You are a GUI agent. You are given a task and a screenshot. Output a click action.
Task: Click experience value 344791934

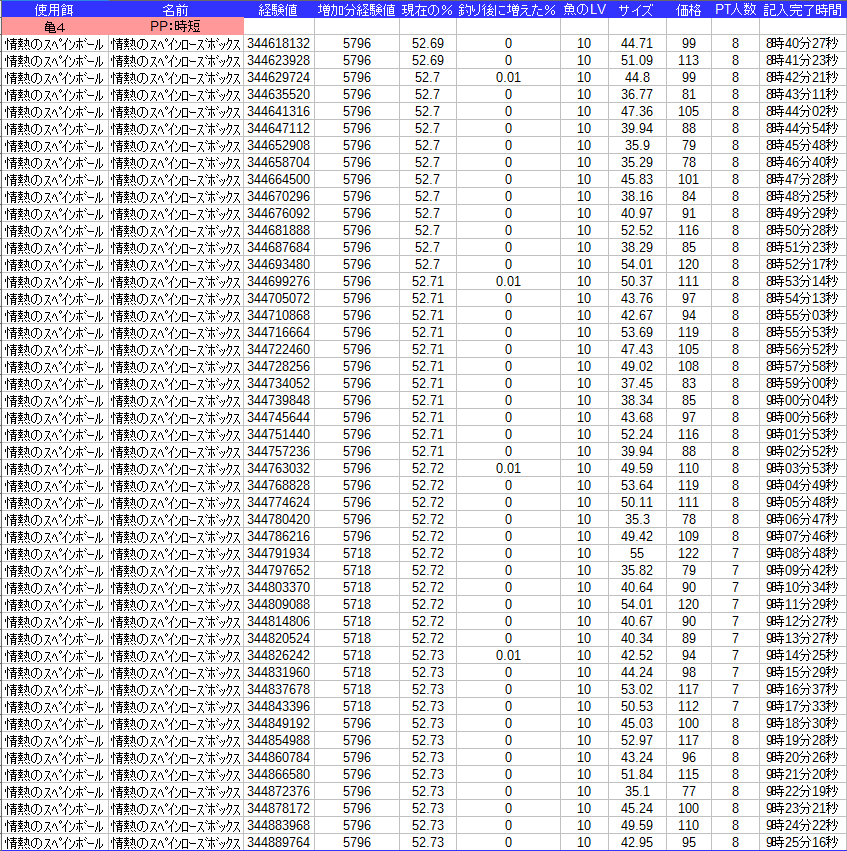point(278,553)
